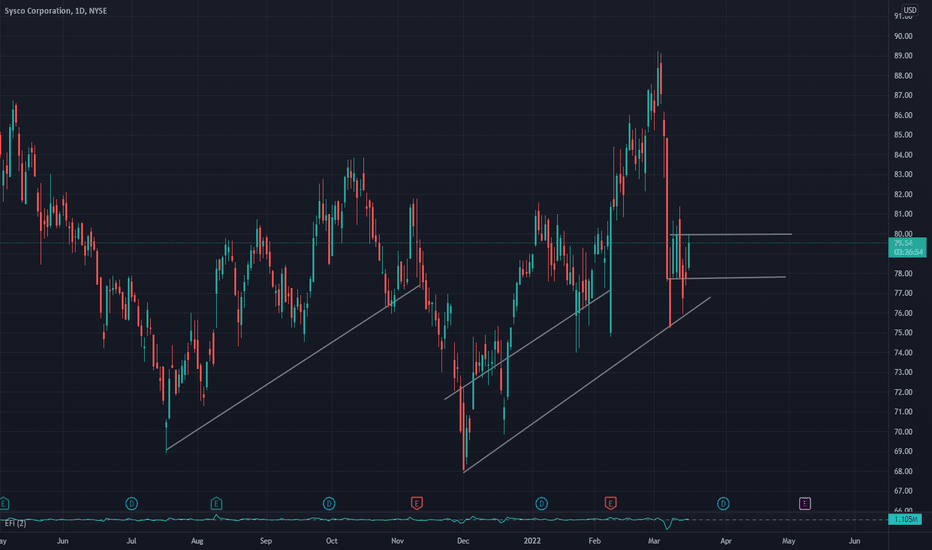Click the purple upcoming earnings marker near May
932x550 pixels.
click(804, 504)
